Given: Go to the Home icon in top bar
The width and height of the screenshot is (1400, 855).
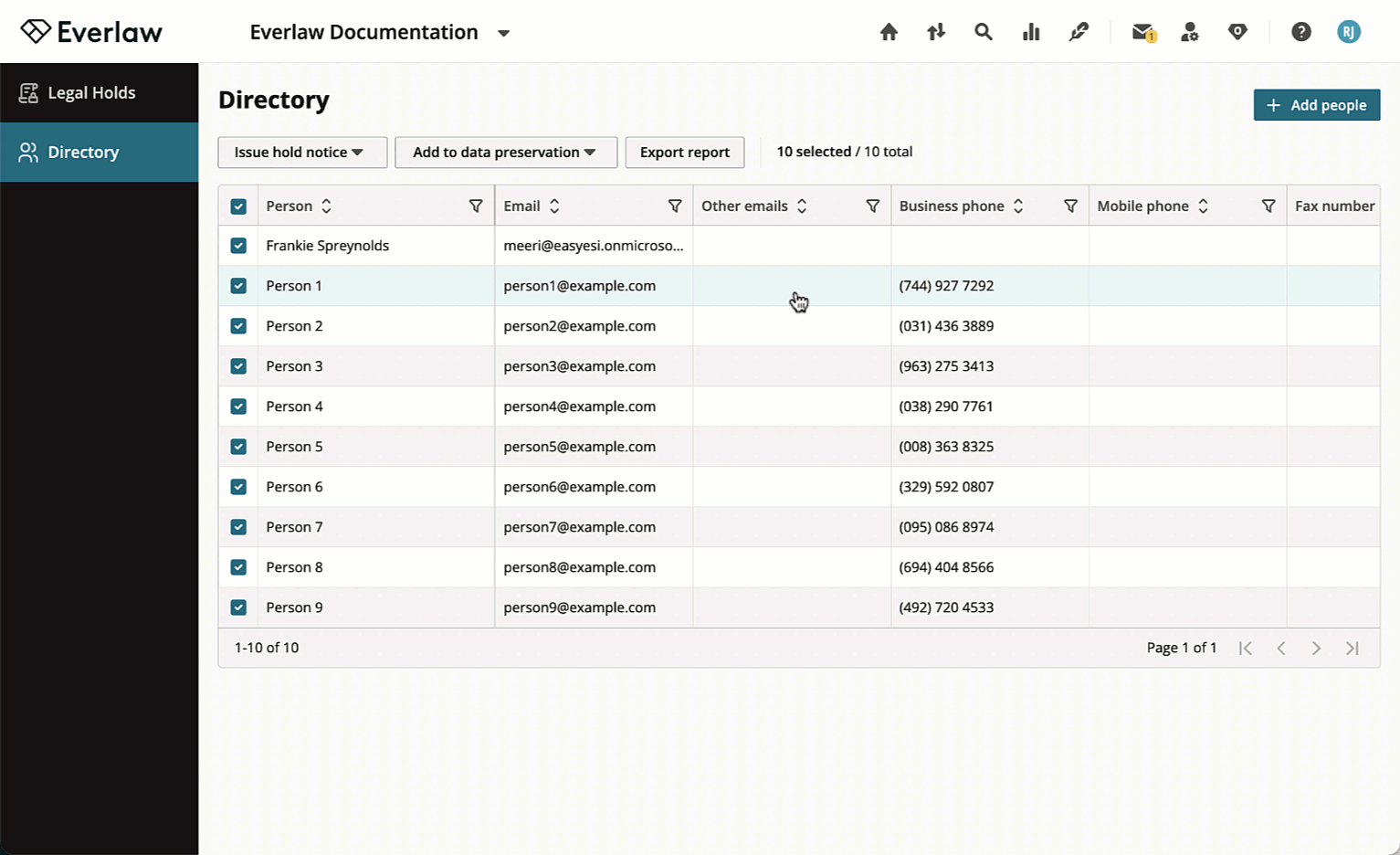Looking at the screenshot, I should (889, 32).
